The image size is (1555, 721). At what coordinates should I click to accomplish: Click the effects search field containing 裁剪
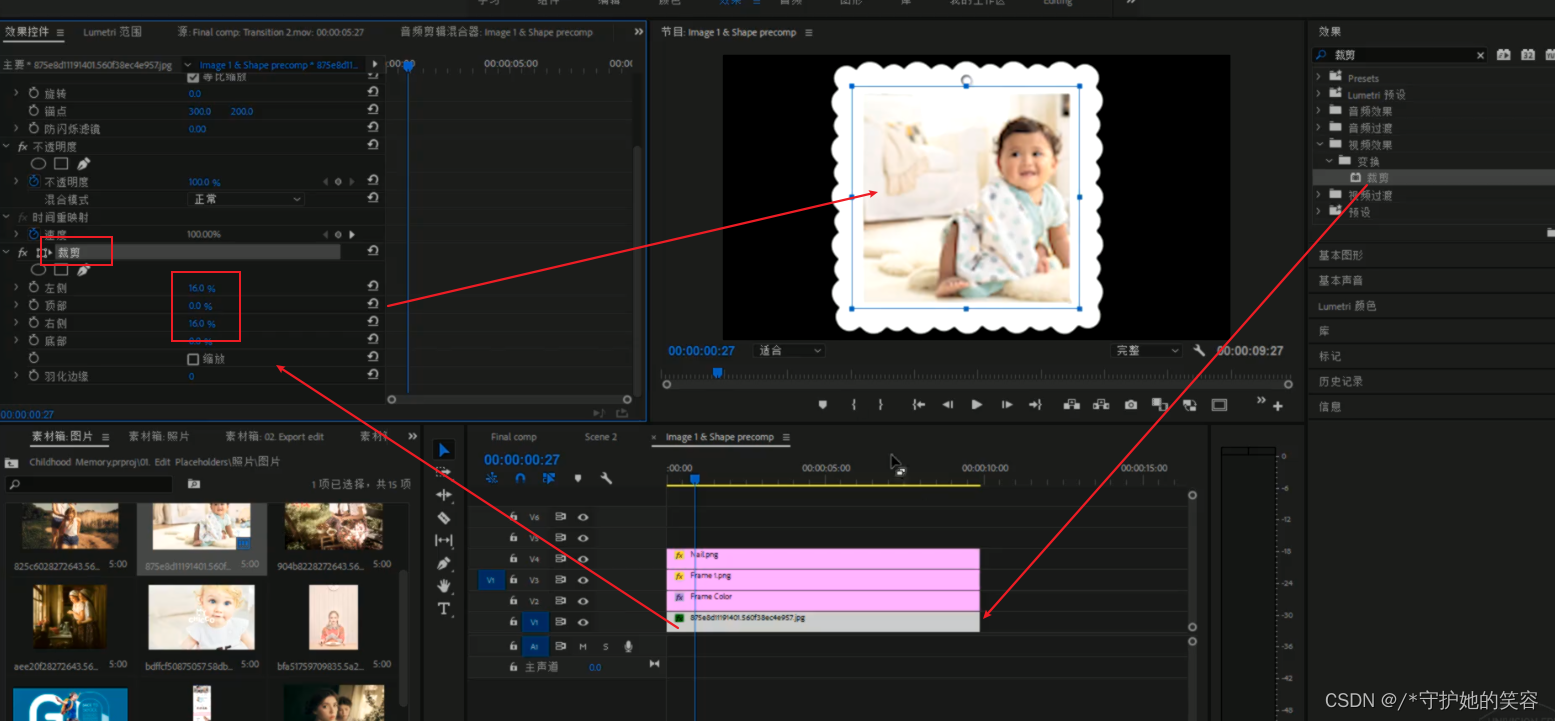coord(1399,55)
